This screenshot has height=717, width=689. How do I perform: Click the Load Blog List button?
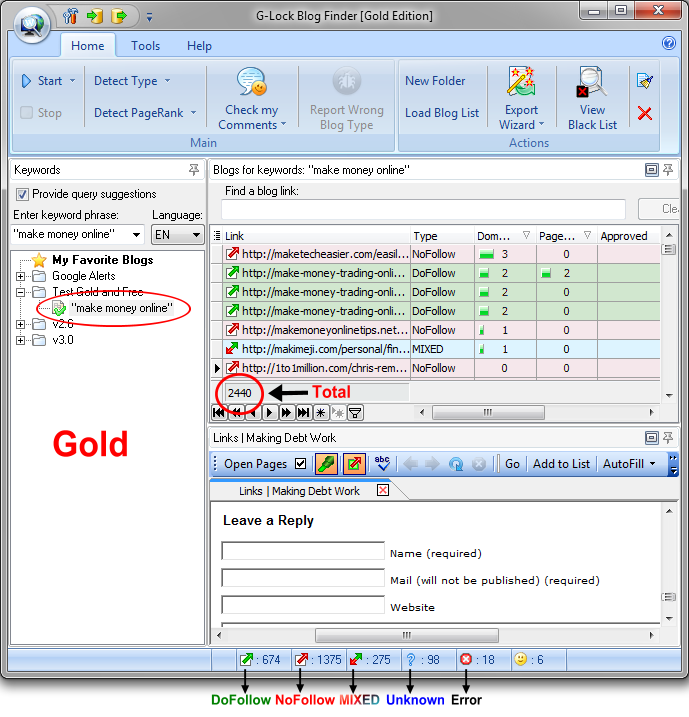pyautogui.click(x=442, y=113)
